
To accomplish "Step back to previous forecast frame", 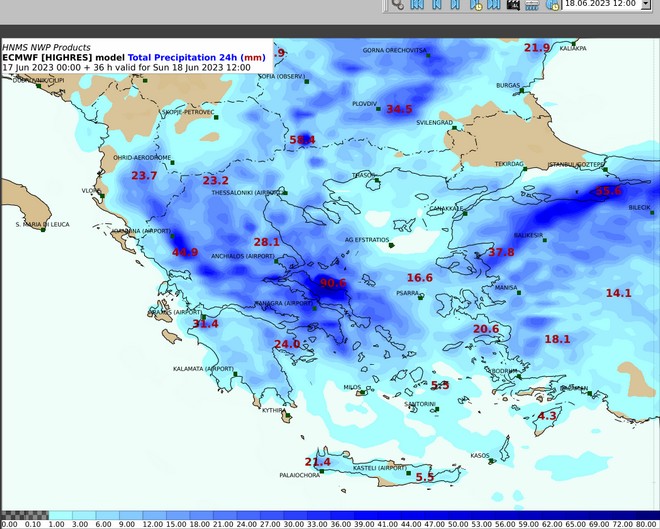I will (x=436, y=5).
